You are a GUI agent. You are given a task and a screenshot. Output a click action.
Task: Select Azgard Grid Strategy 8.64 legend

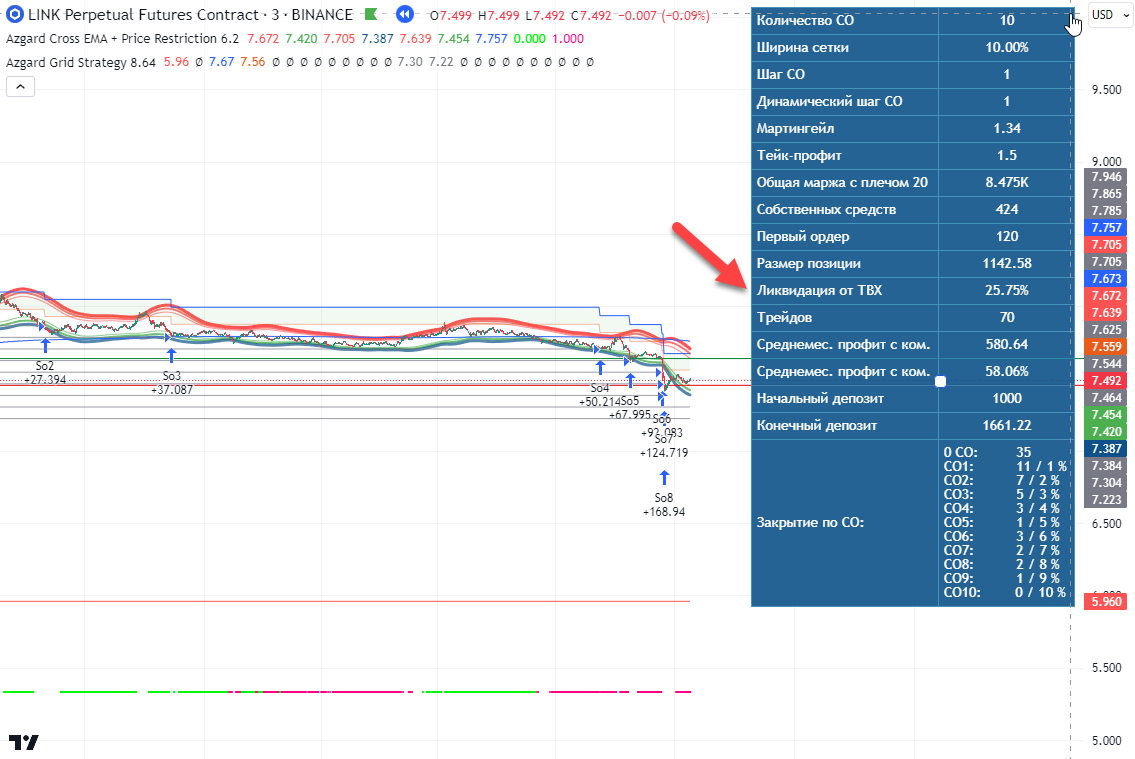[x=80, y=62]
